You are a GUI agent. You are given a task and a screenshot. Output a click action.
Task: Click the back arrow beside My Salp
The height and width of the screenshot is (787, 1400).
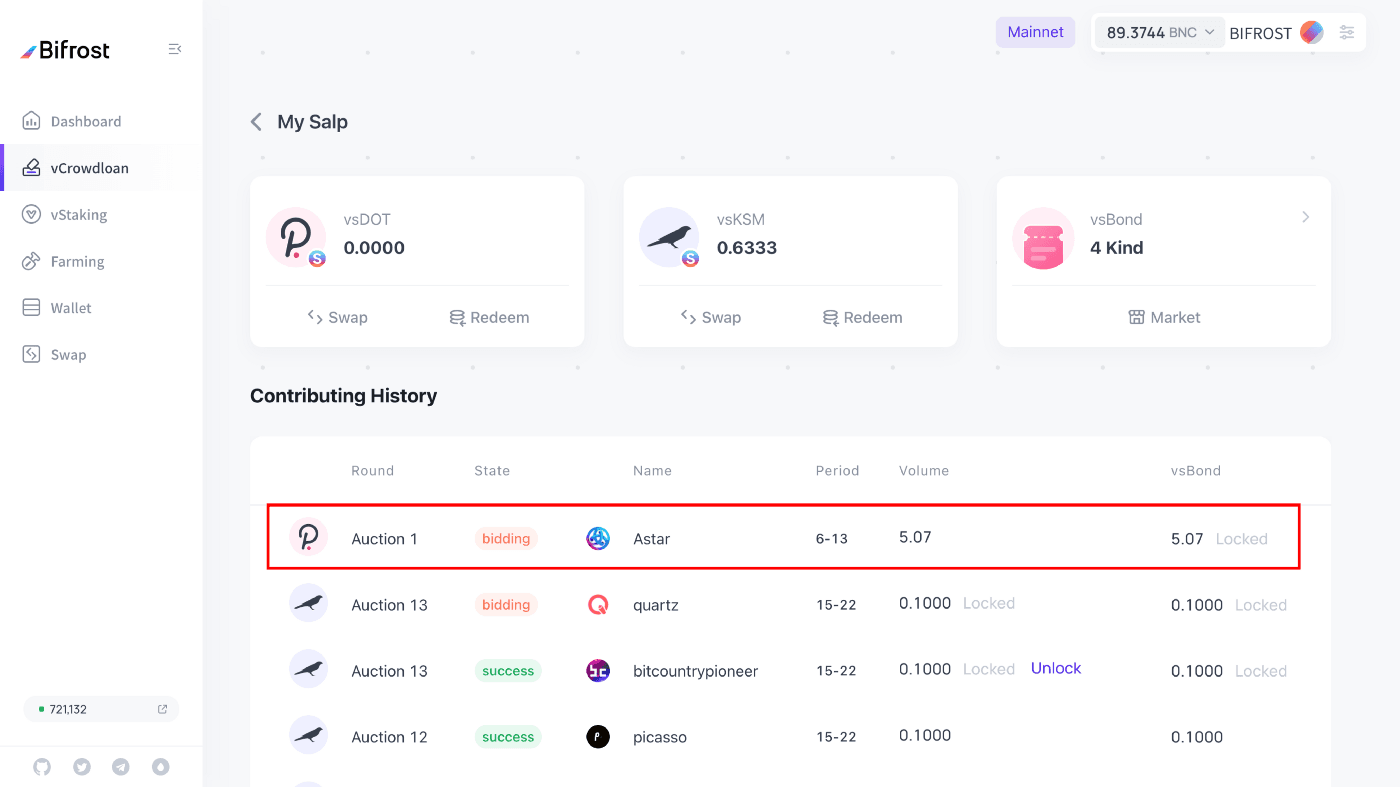[256, 122]
